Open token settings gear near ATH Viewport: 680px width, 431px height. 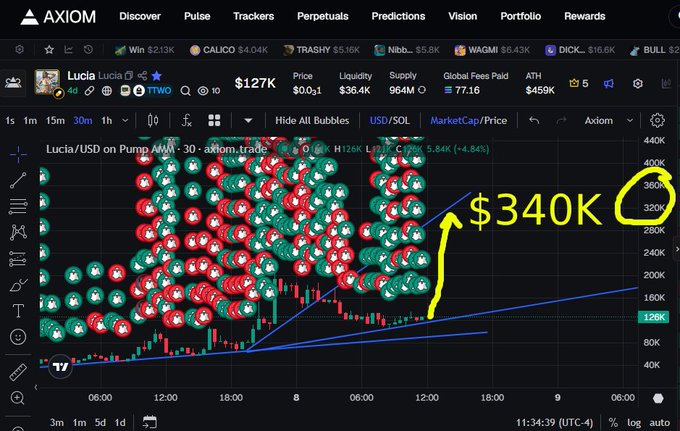click(638, 83)
